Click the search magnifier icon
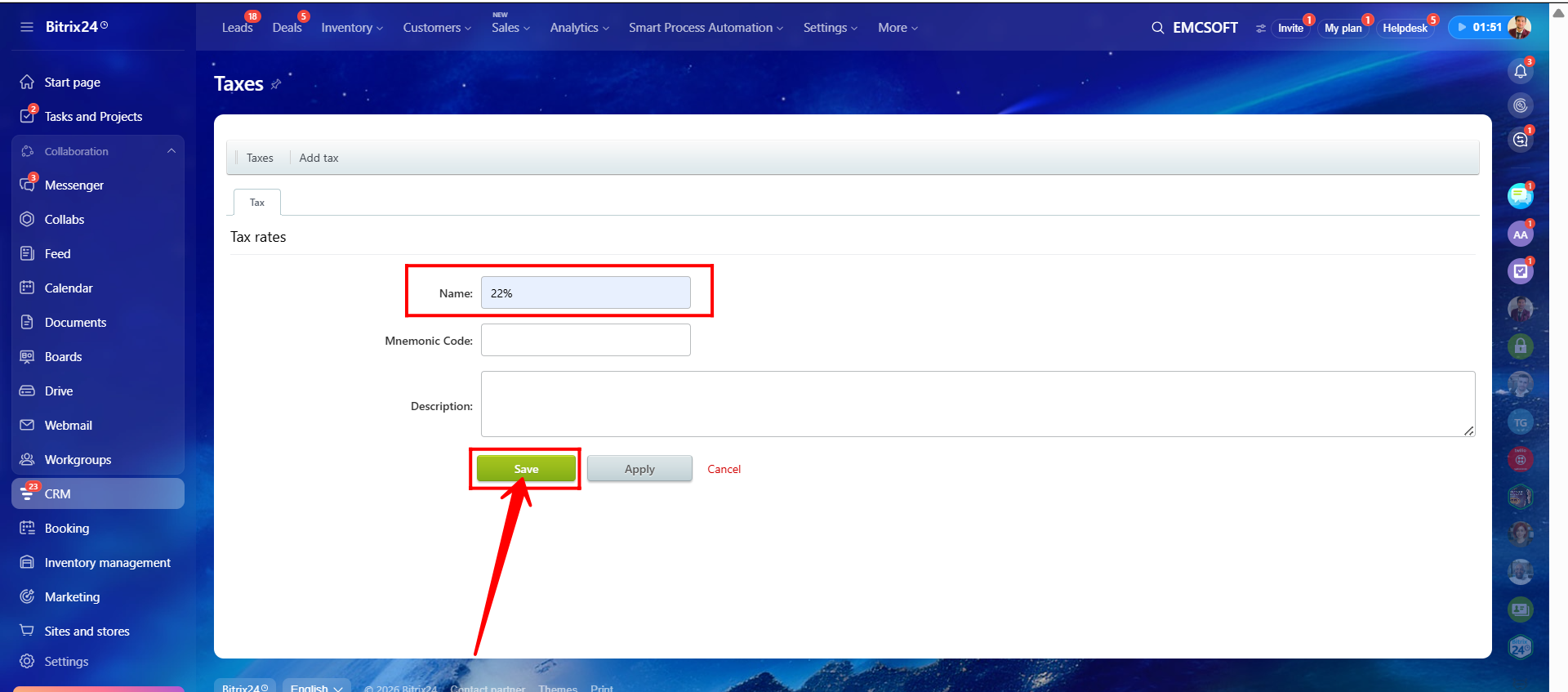Viewport: 1568px width, 692px height. [x=1157, y=28]
